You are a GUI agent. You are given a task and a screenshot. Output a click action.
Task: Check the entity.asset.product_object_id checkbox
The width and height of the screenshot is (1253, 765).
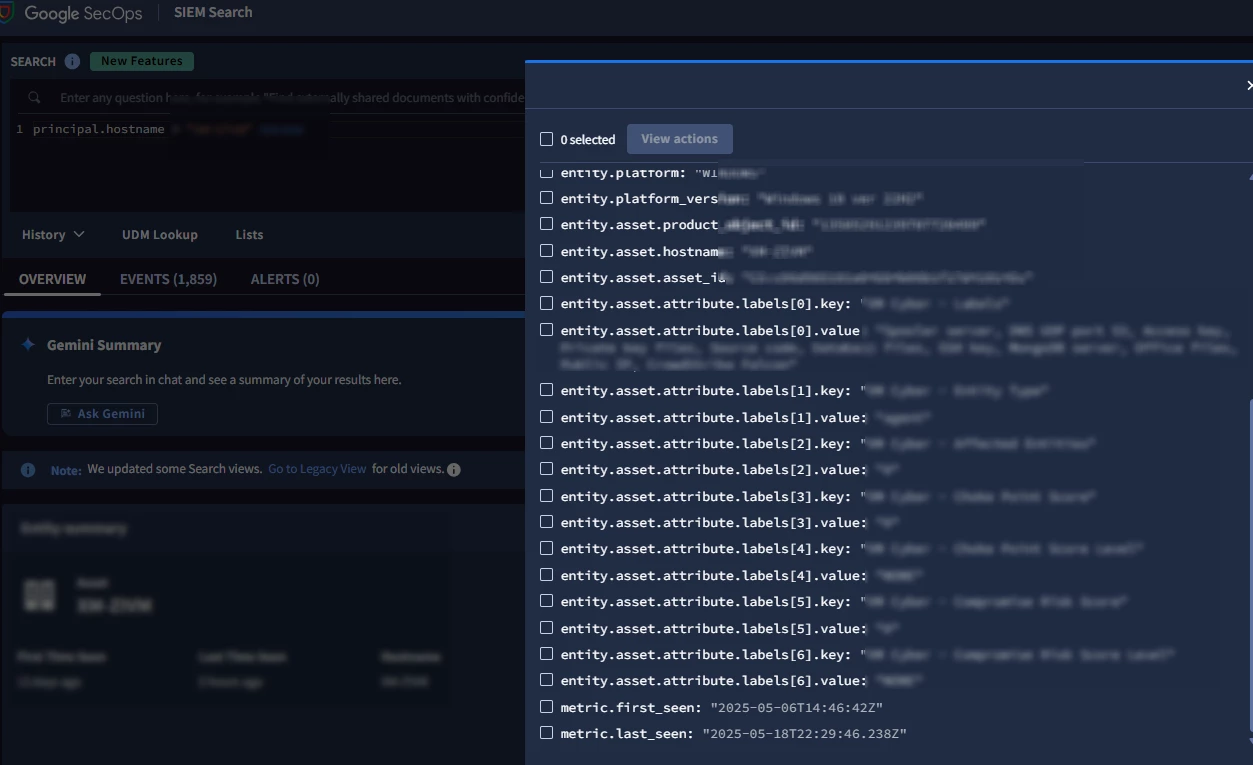click(546, 224)
